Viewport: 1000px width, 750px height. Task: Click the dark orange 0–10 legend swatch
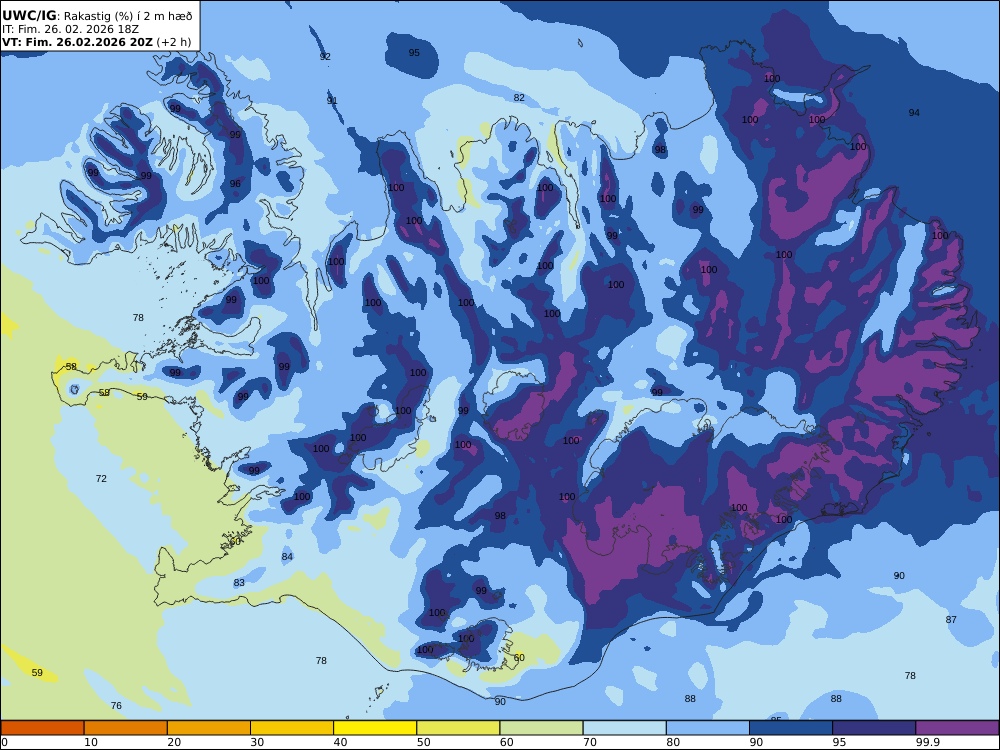pos(42,728)
